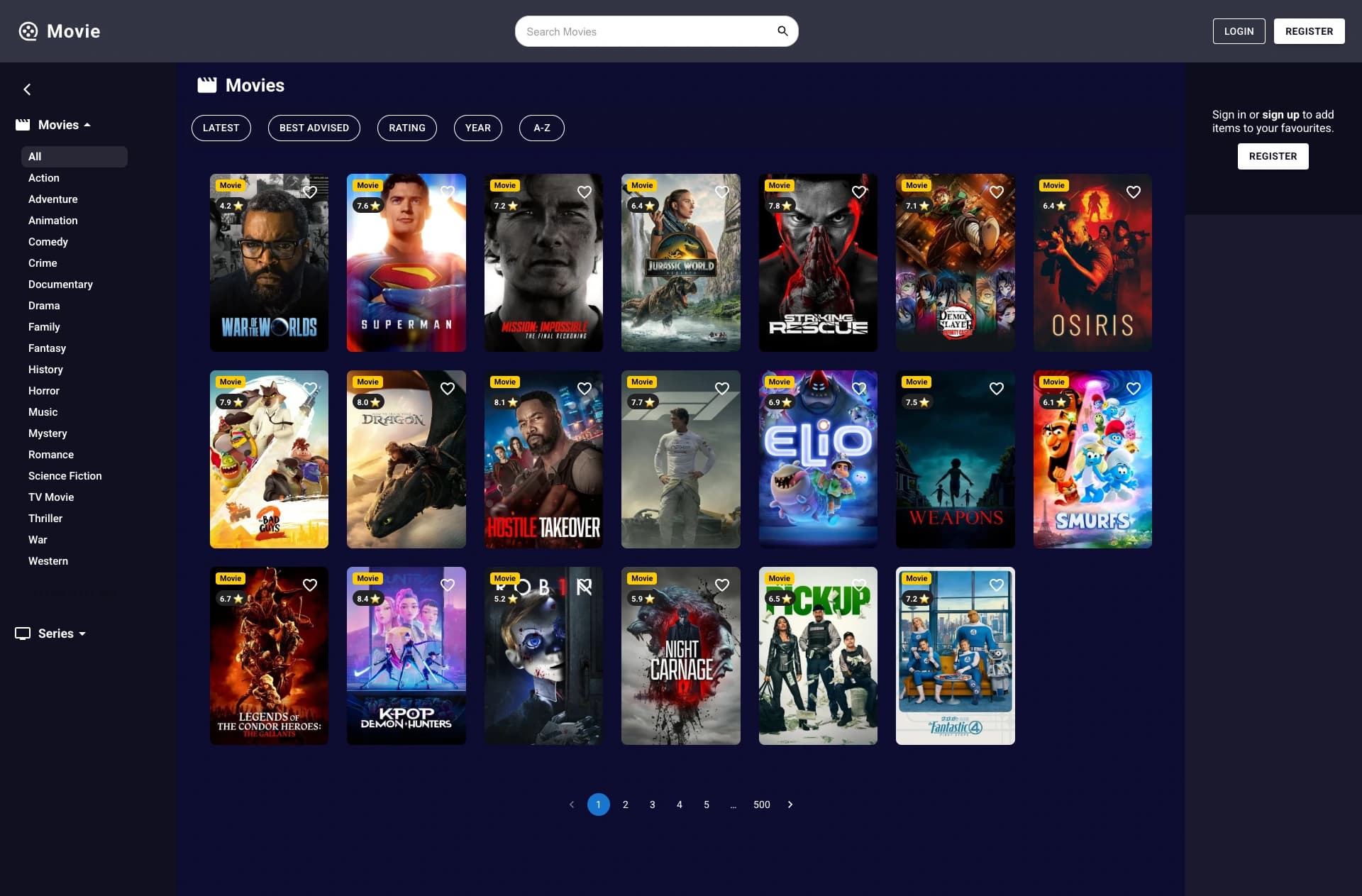The width and height of the screenshot is (1362, 896).
Task: Open the Login button
Action: pos(1239,31)
